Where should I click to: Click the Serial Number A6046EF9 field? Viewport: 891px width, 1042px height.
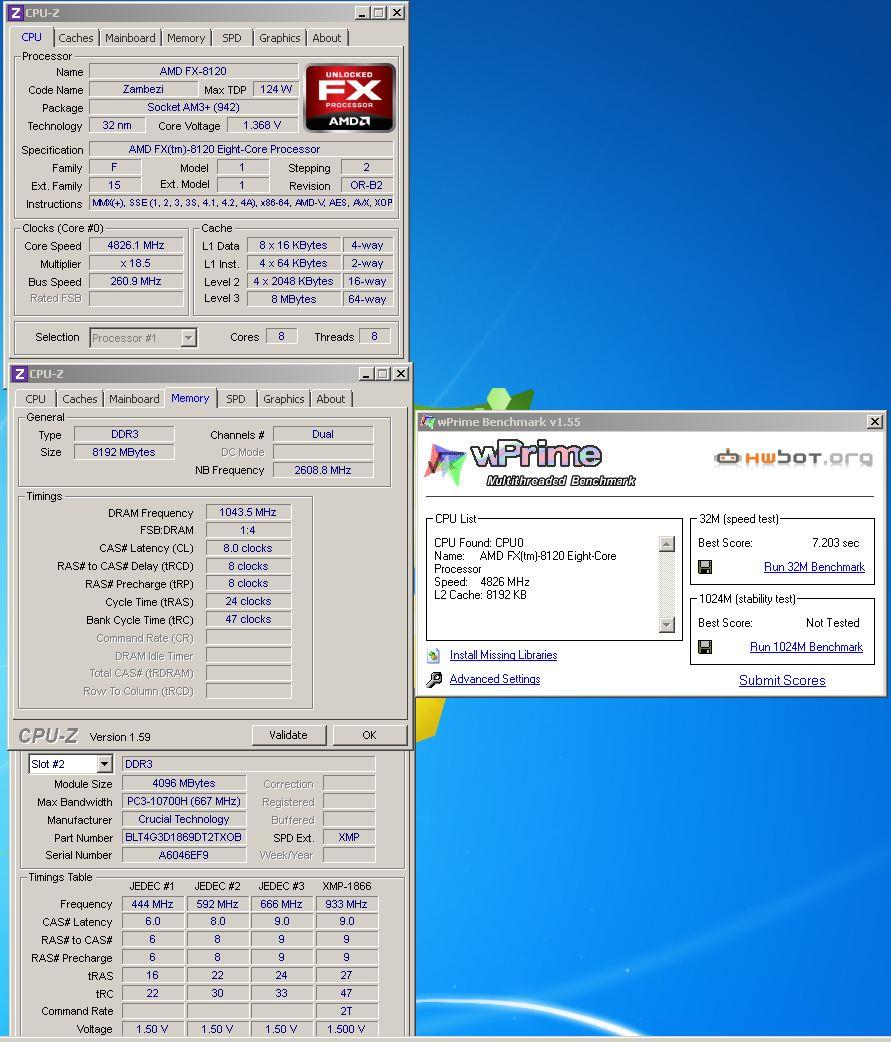click(x=183, y=855)
